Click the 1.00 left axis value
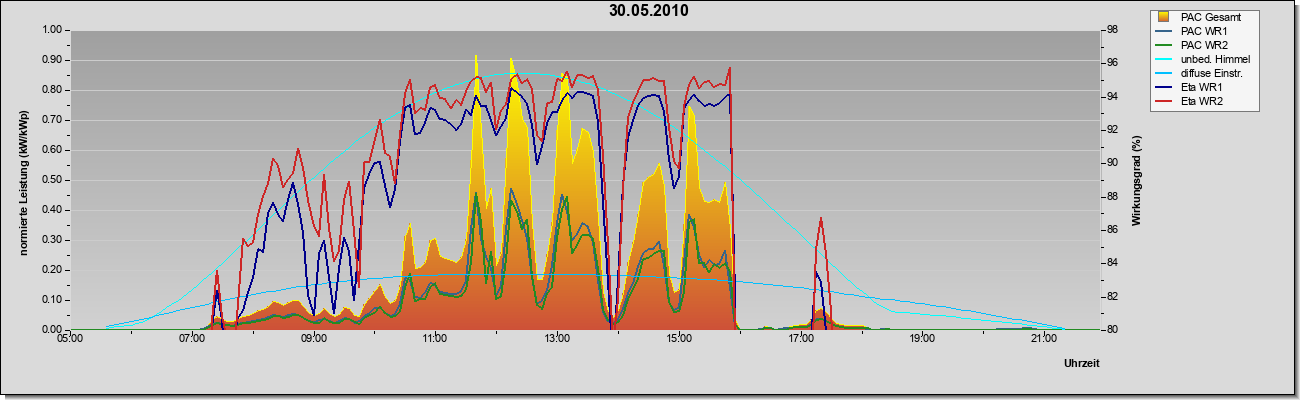 51,30
